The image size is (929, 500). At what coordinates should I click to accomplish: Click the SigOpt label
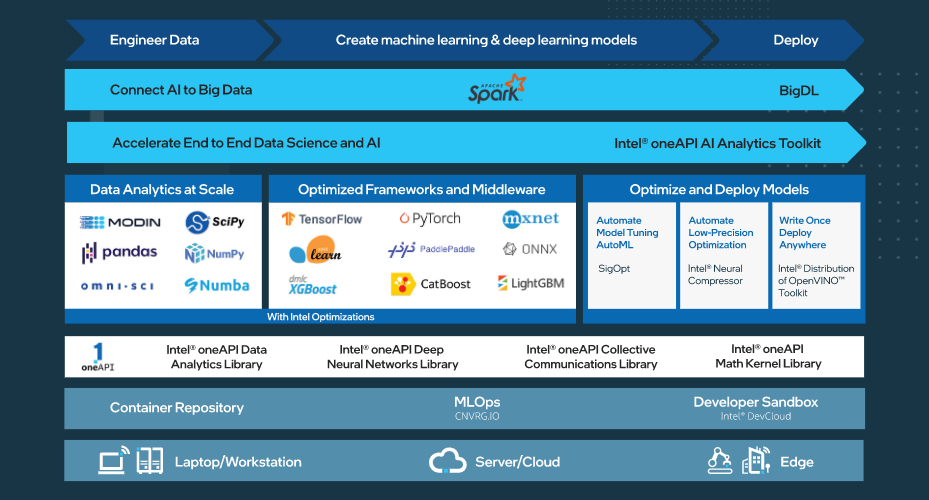coord(614,268)
